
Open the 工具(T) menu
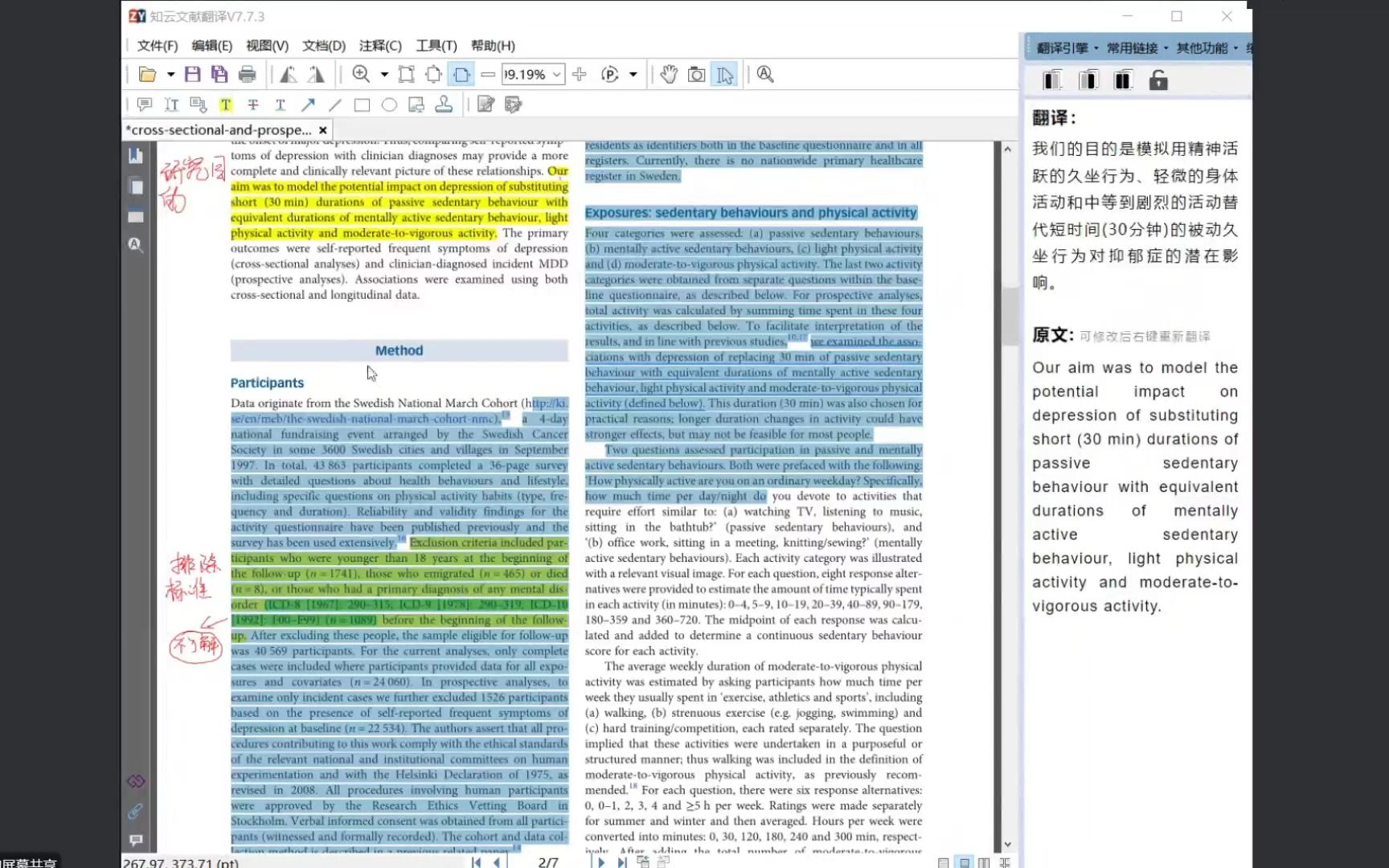(x=436, y=46)
